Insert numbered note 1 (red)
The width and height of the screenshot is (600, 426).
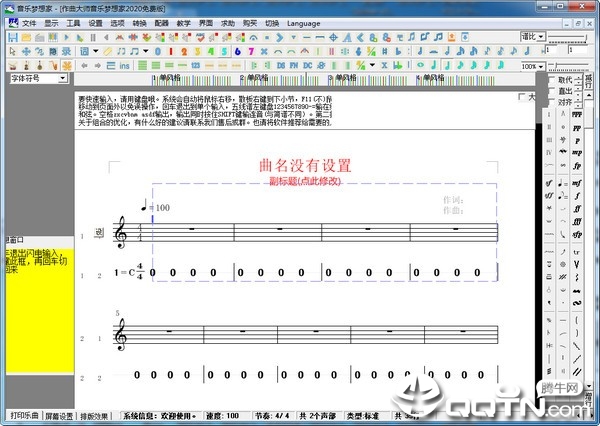click(171, 51)
